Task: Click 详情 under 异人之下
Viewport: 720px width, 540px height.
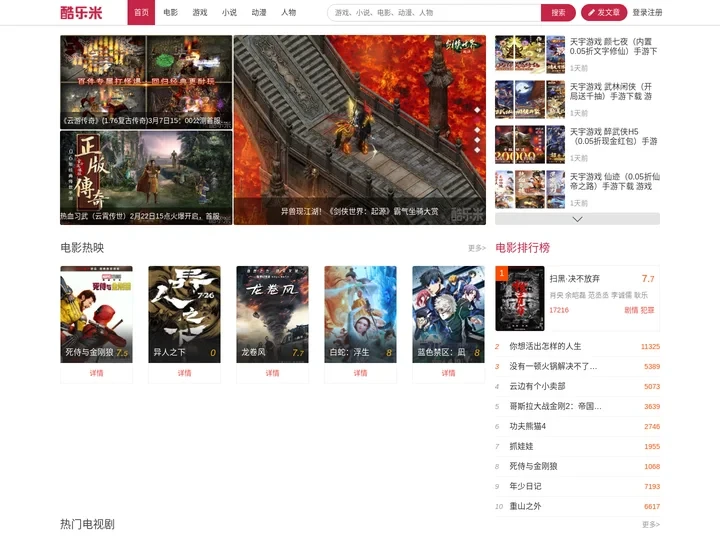Action: pos(184,373)
